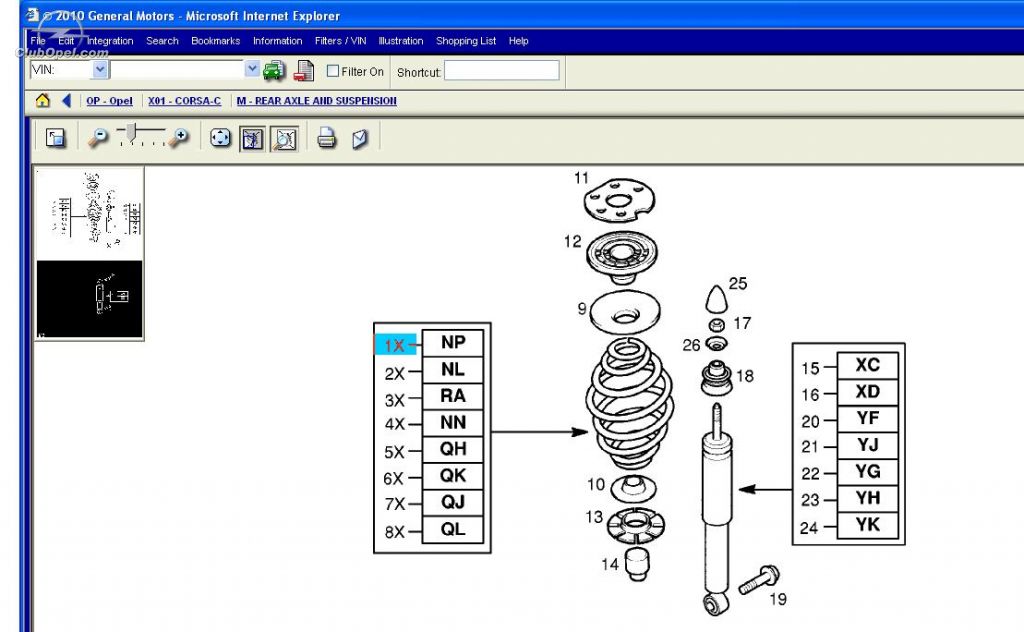Image resolution: width=1024 pixels, height=632 pixels.
Task: Click the XC shock absorber code
Action: click(867, 365)
